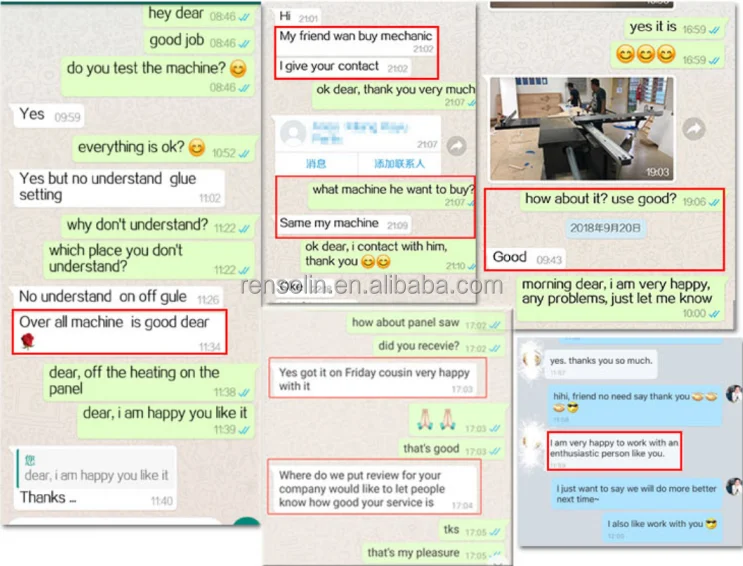Tap the 消息 button on contact card

click(316, 164)
